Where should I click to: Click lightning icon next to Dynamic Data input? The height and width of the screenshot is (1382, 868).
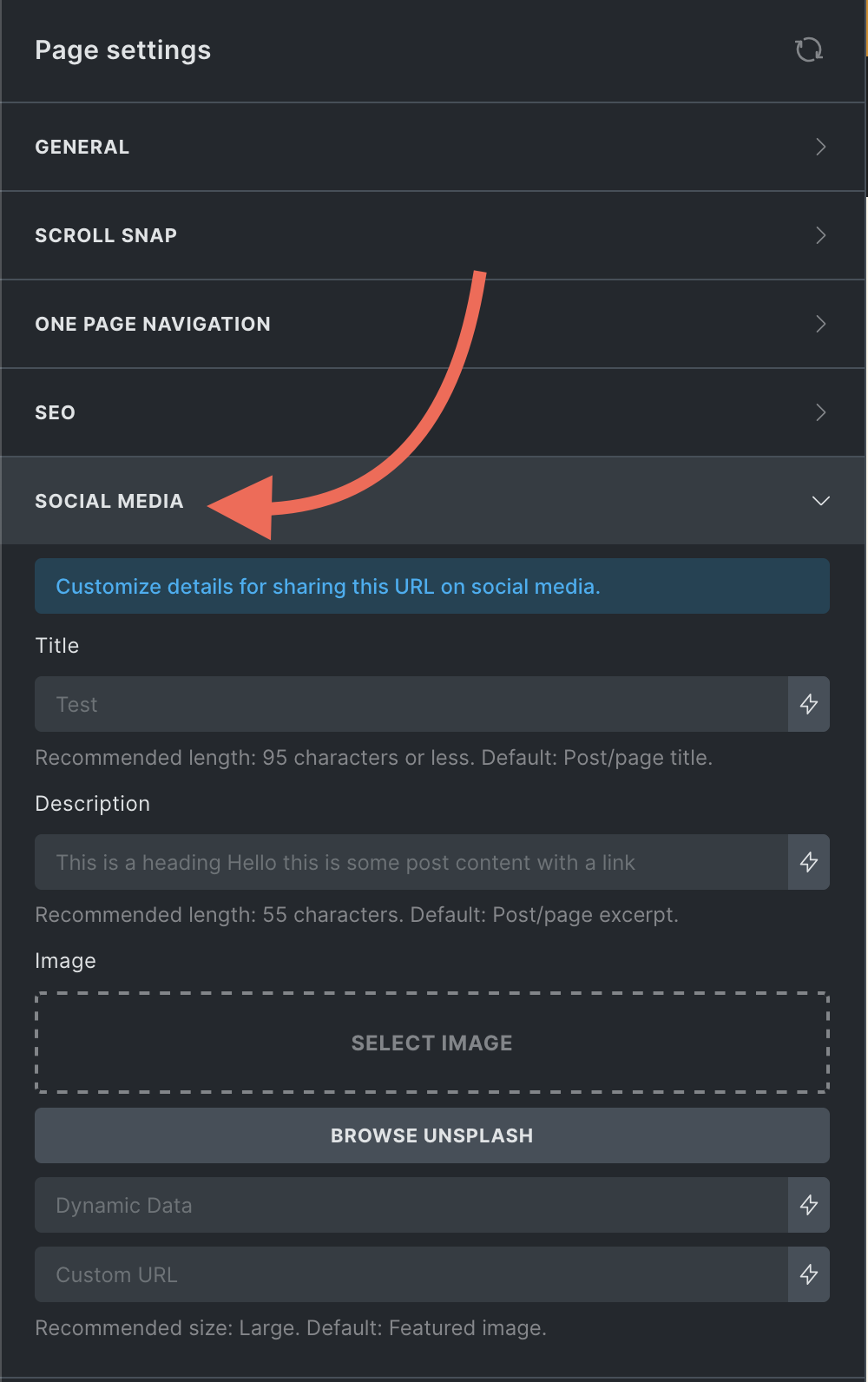[809, 1205]
